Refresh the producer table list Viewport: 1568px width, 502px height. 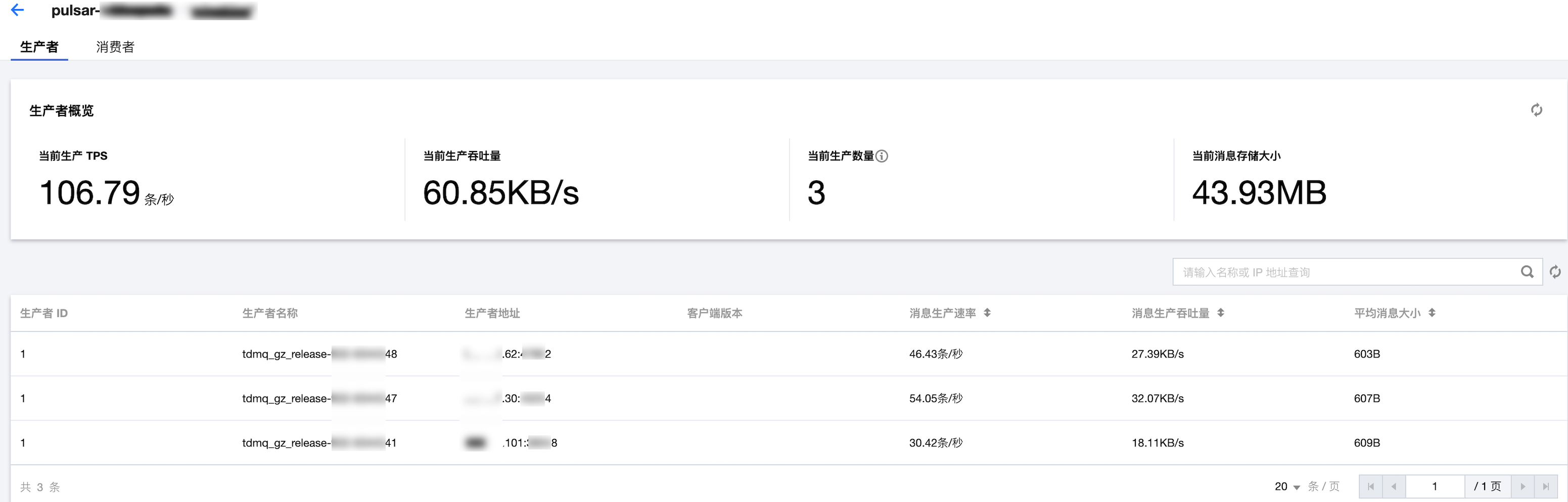click(x=1555, y=272)
